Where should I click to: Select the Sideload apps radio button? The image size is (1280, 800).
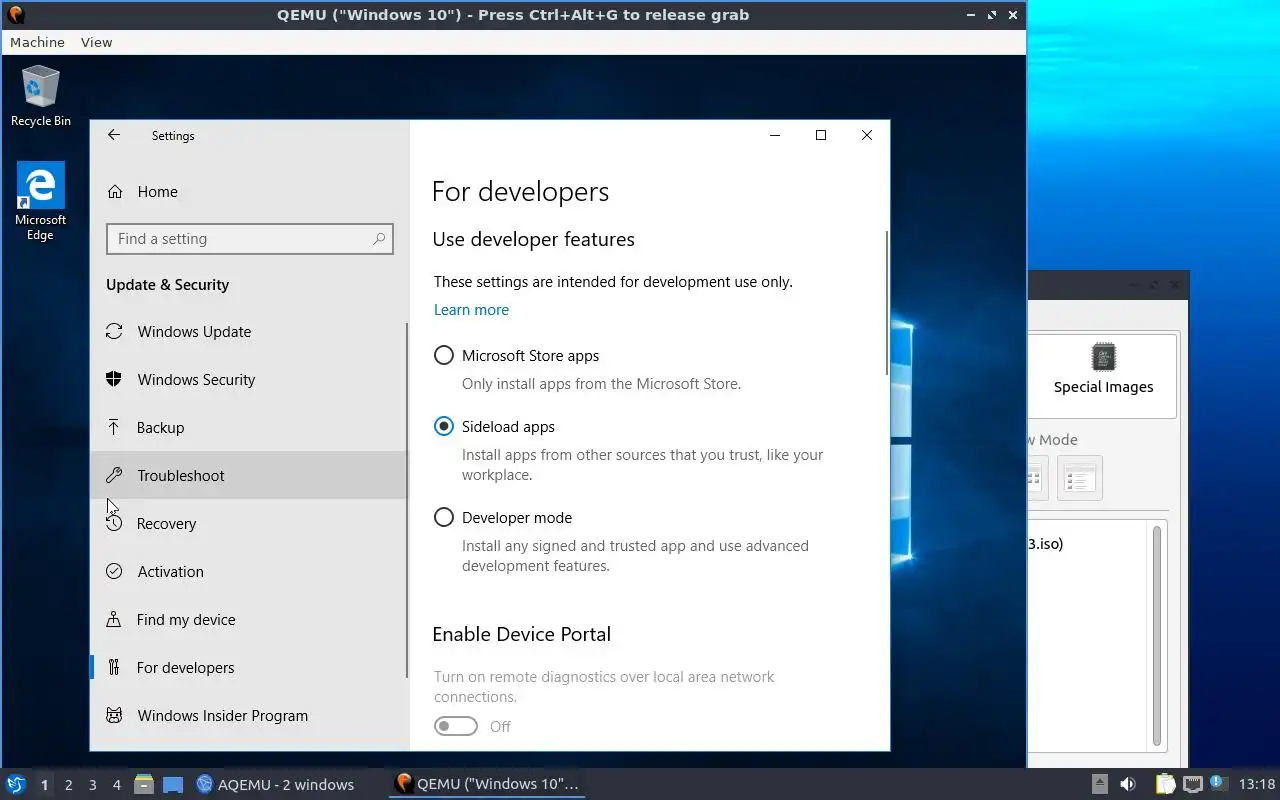tap(444, 427)
